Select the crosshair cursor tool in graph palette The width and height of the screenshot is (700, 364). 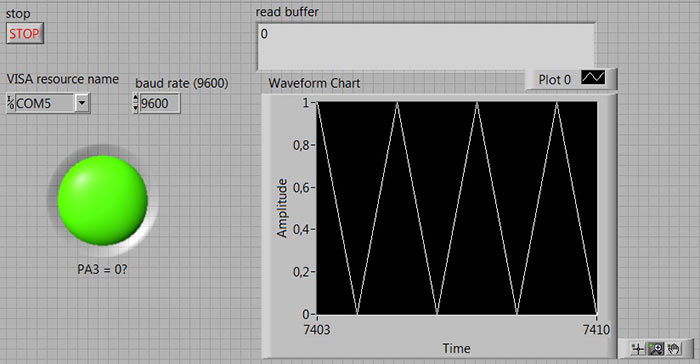tap(638, 349)
